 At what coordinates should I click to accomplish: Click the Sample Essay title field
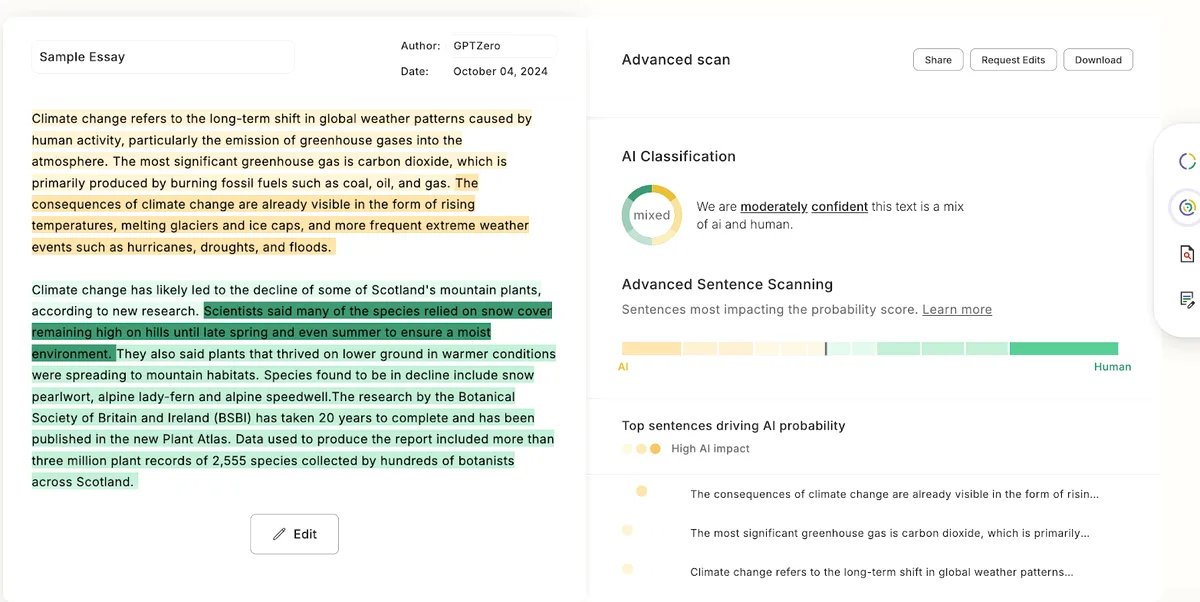(x=163, y=57)
